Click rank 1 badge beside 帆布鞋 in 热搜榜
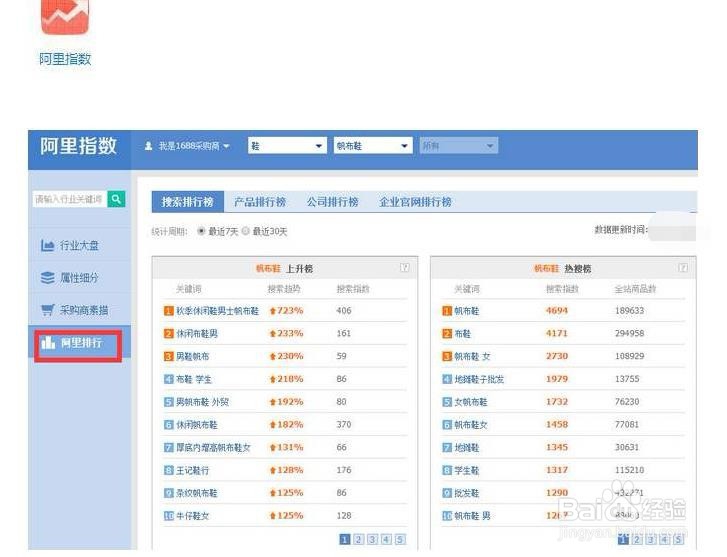The image size is (727, 557). point(447,311)
